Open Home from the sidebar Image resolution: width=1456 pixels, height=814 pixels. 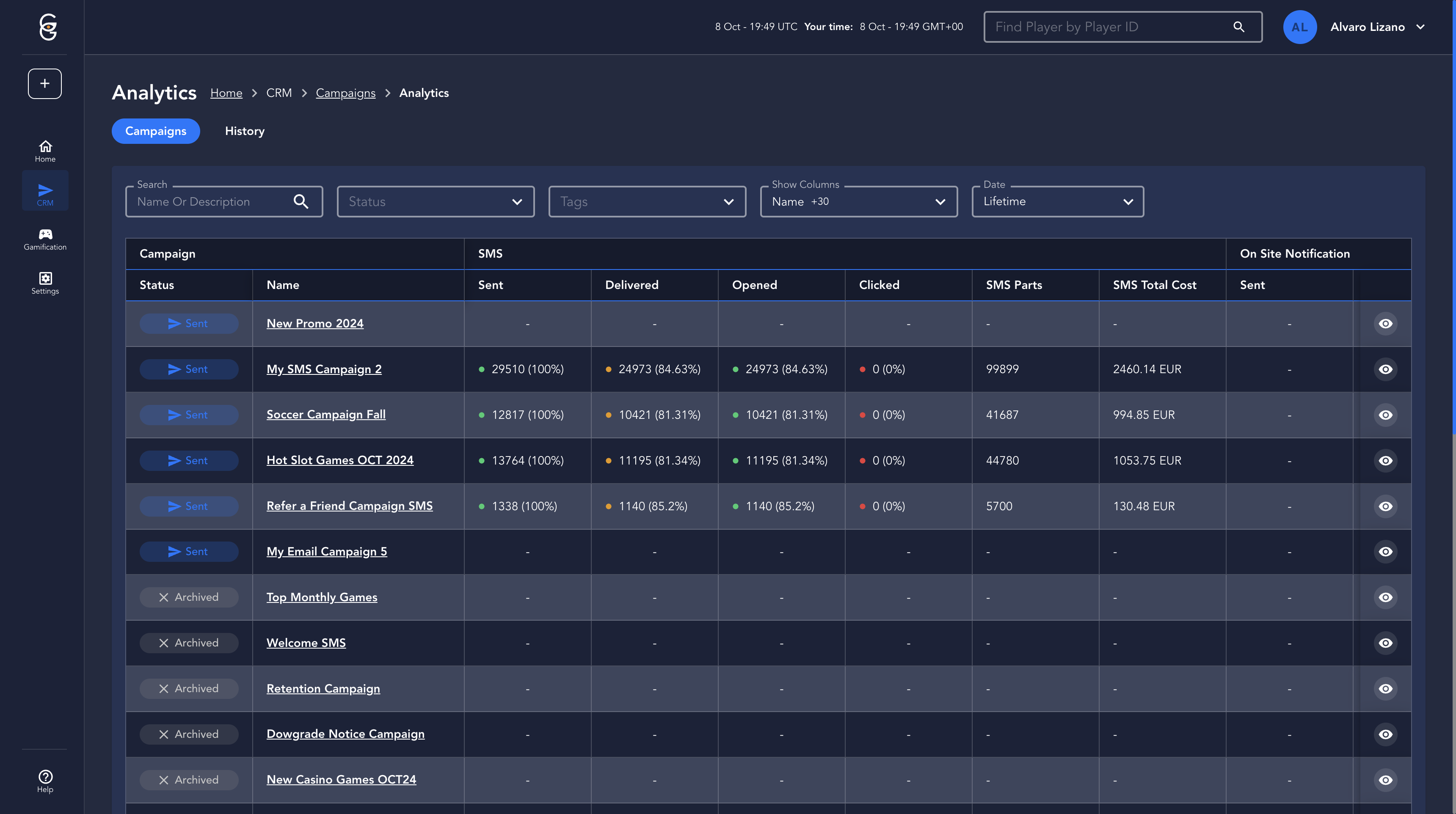45,151
